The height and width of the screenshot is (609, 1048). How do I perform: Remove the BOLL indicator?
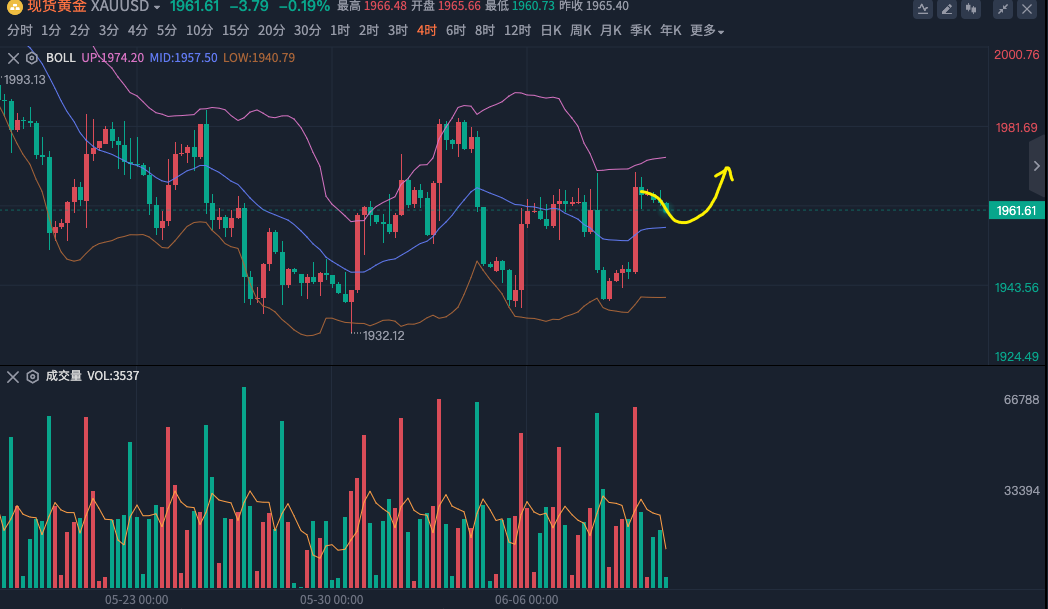13,58
